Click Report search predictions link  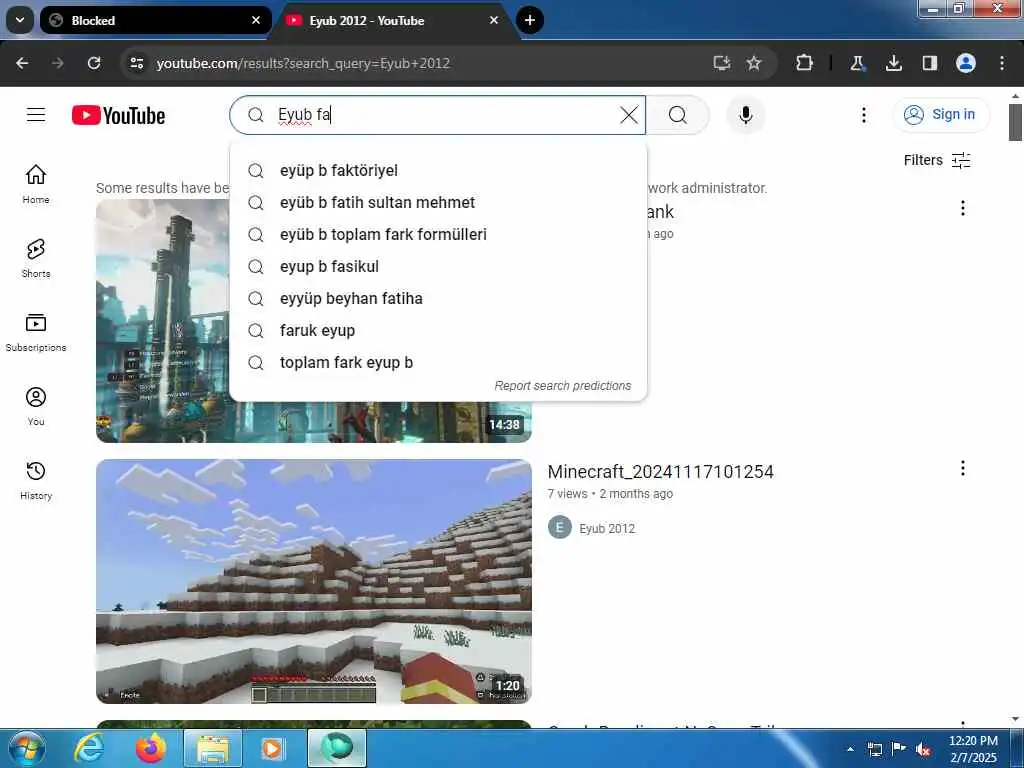pyautogui.click(x=562, y=386)
